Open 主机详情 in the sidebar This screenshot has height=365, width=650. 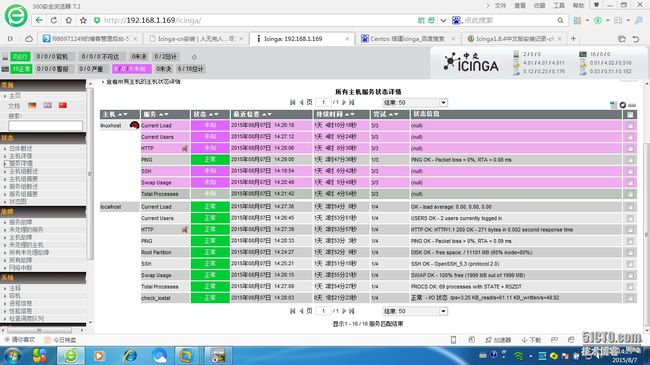(21, 156)
